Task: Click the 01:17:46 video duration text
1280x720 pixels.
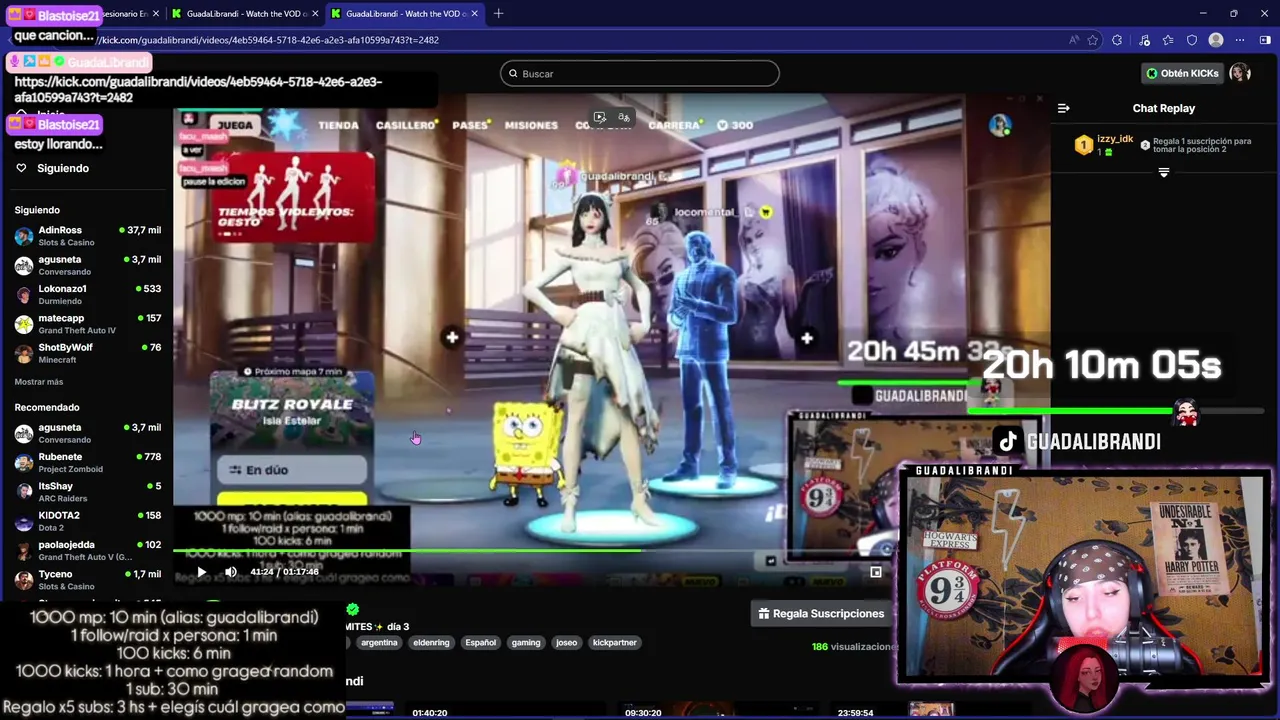Action: coord(302,572)
